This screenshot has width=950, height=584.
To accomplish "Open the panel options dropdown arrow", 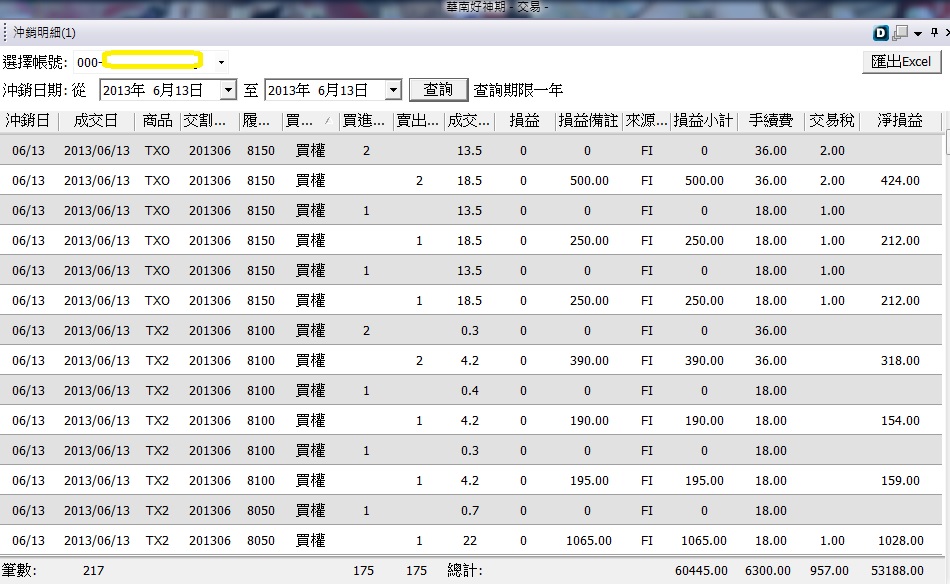I will click(x=918, y=33).
